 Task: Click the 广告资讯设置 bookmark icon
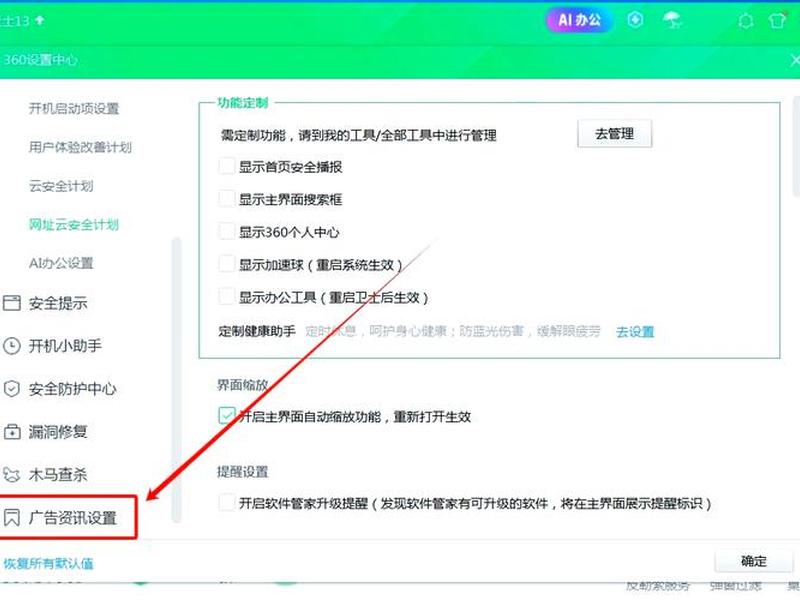click(12, 517)
